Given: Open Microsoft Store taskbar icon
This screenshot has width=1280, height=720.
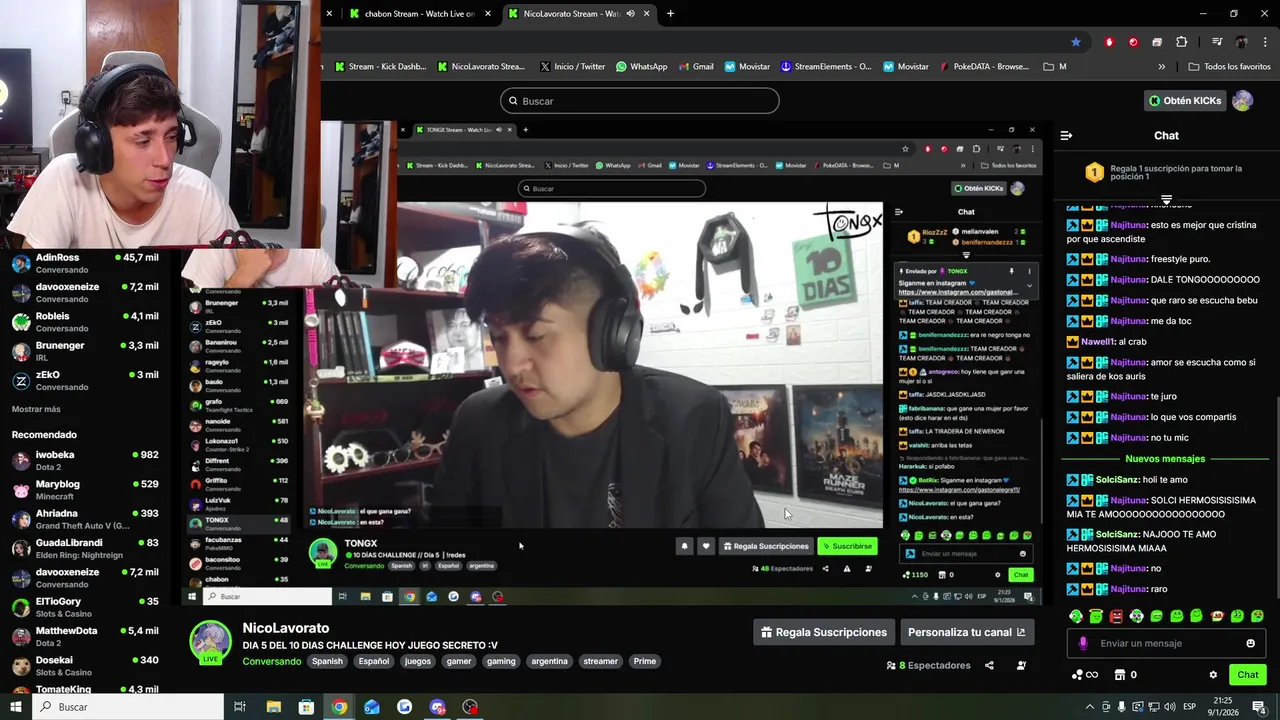Looking at the screenshot, I should click(x=306, y=707).
